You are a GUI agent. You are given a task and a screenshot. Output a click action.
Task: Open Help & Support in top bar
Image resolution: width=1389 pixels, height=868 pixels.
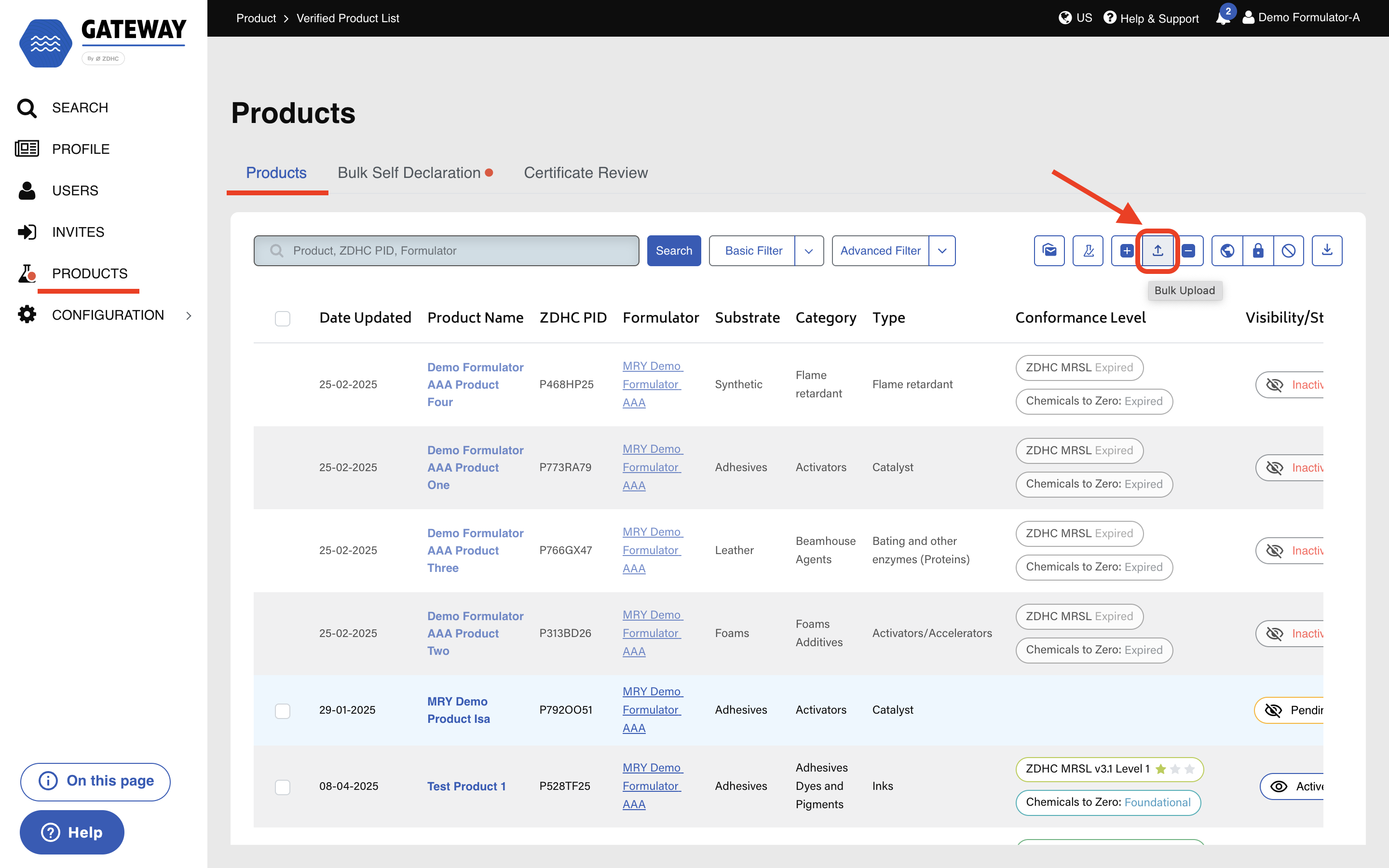coord(1151,18)
